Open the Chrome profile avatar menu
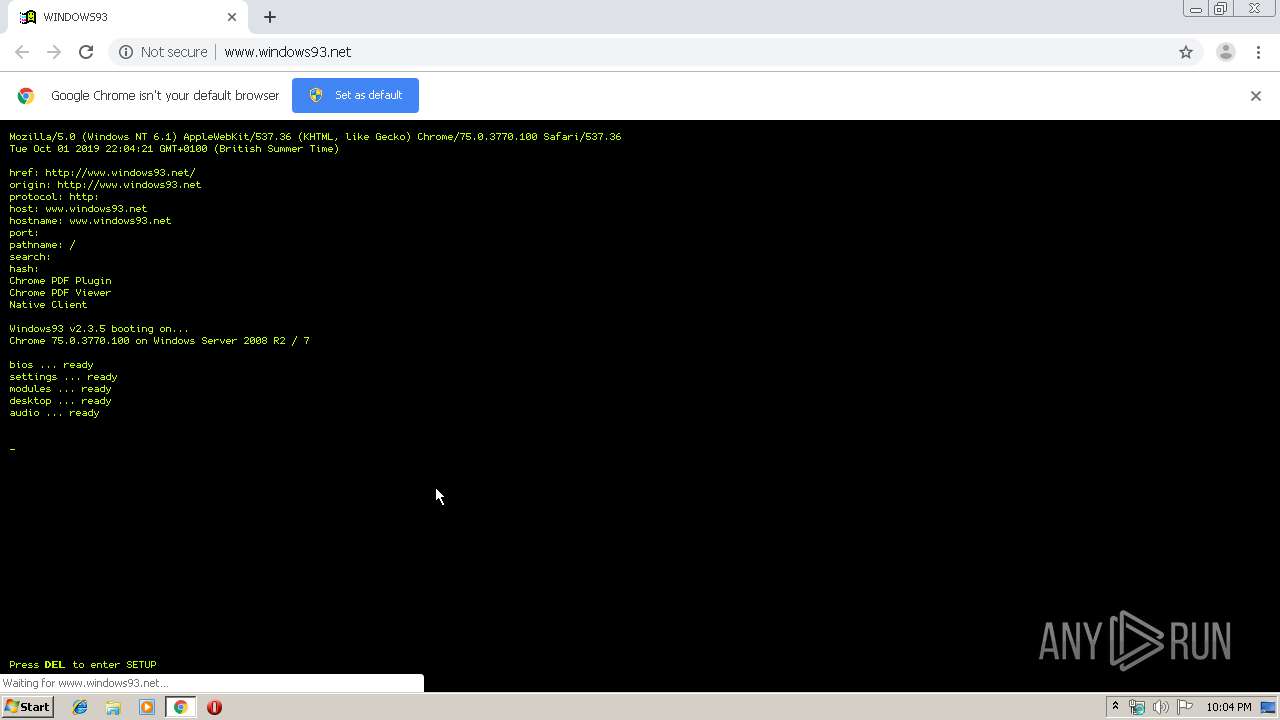The width and height of the screenshot is (1280, 720). click(x=1225, y=52)
